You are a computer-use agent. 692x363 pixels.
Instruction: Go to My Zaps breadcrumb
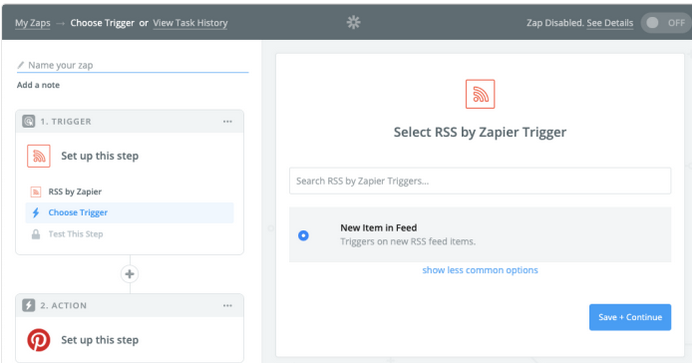(33, 23)
